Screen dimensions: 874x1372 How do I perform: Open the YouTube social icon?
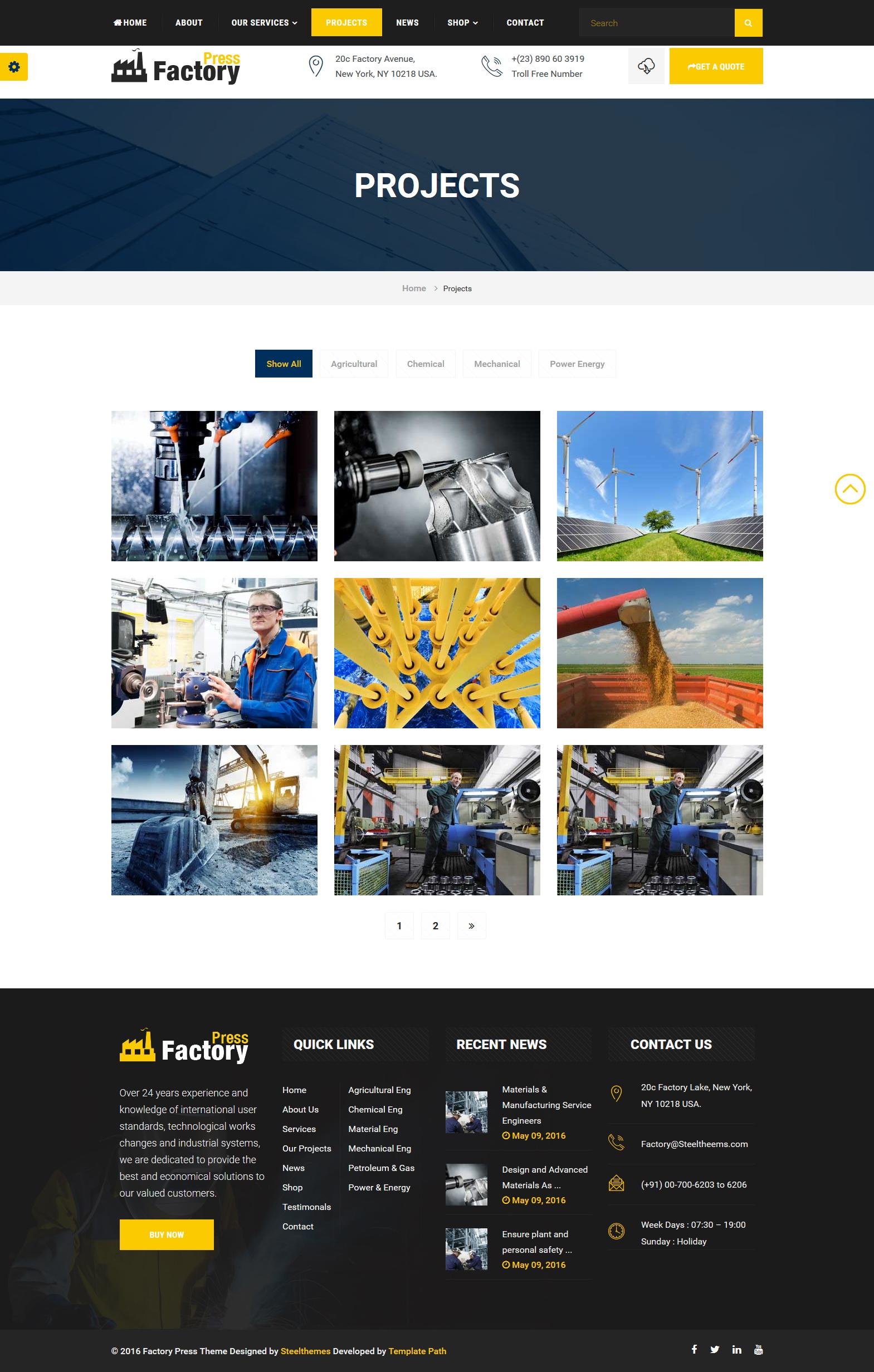[x=758, y=1349]
